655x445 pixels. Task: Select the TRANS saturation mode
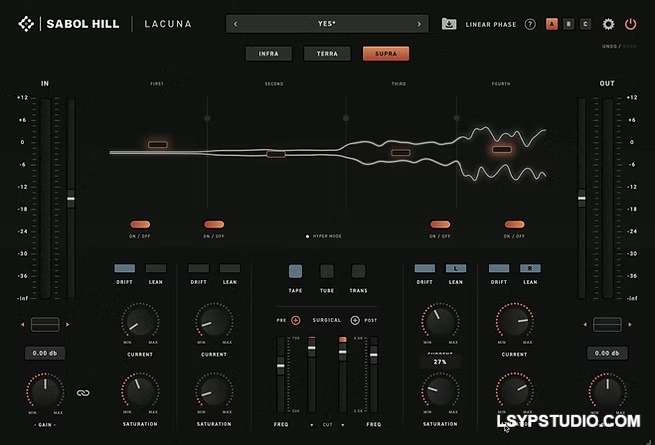(358, 271)
